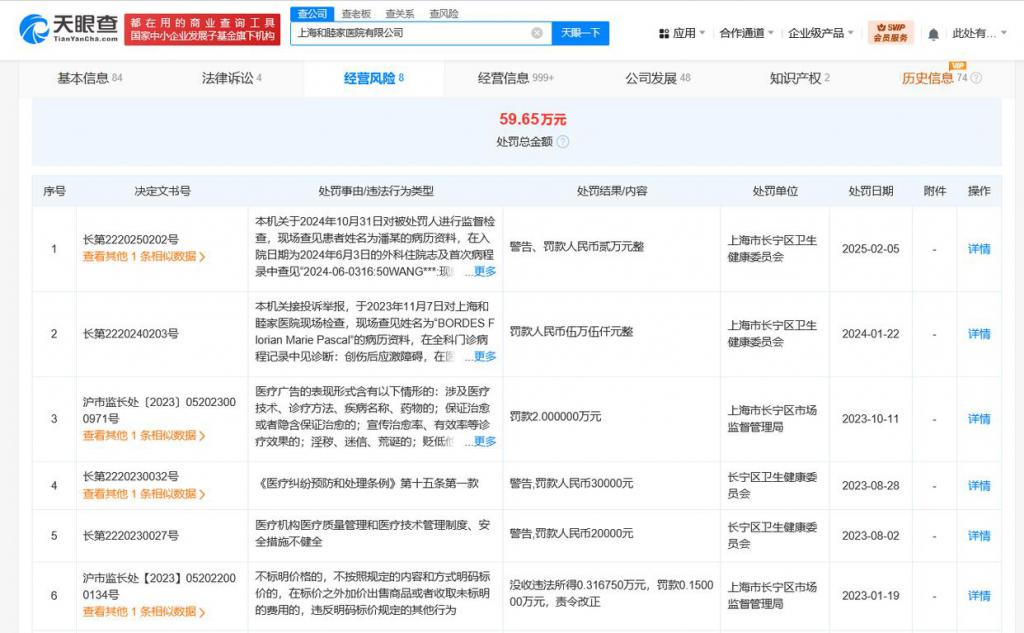The width and height of the screenshot is (1024, 633).
Task: Switch to the 法律诉讼 tab
Action: (232, 78)
